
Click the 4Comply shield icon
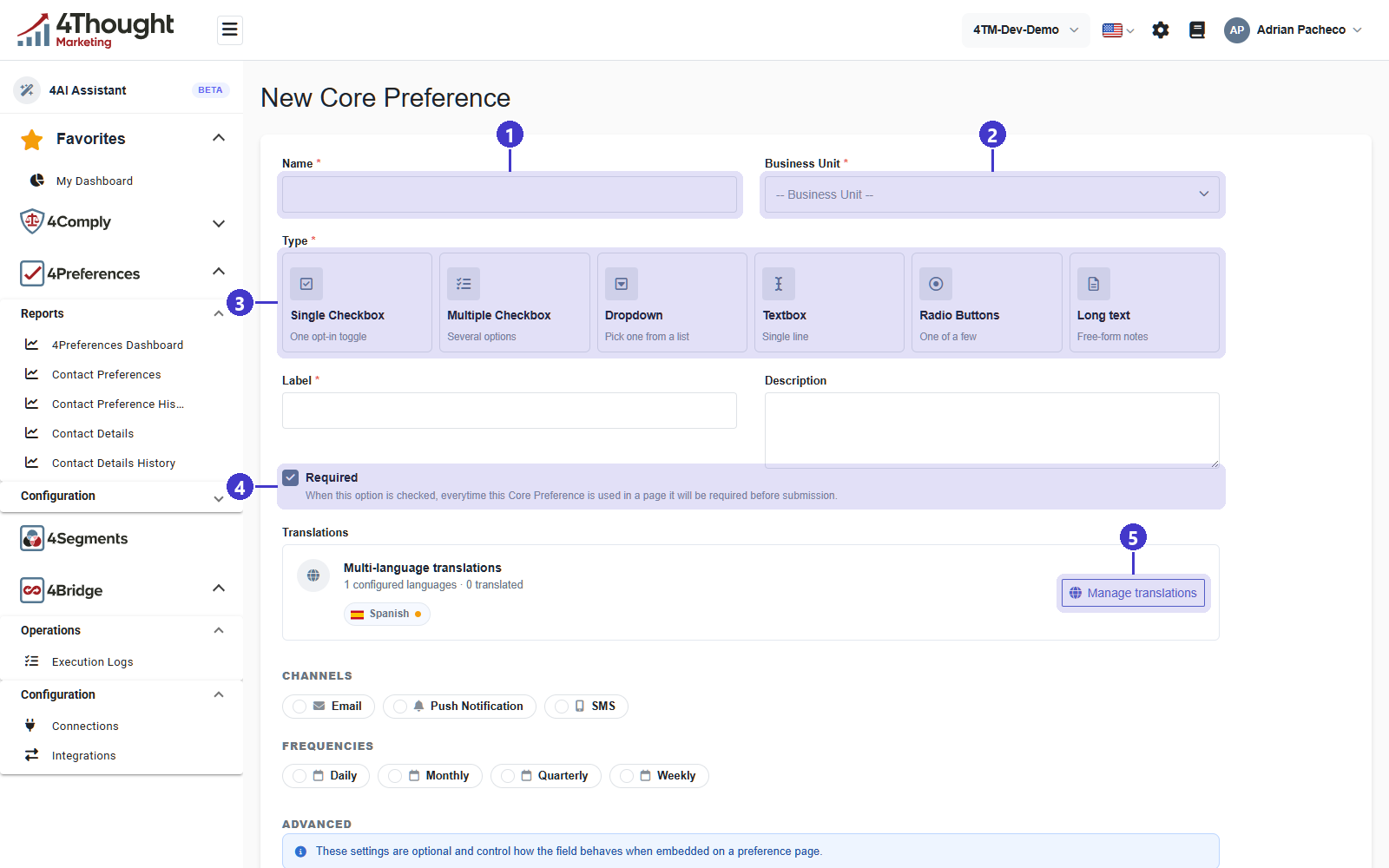[32, 221]
